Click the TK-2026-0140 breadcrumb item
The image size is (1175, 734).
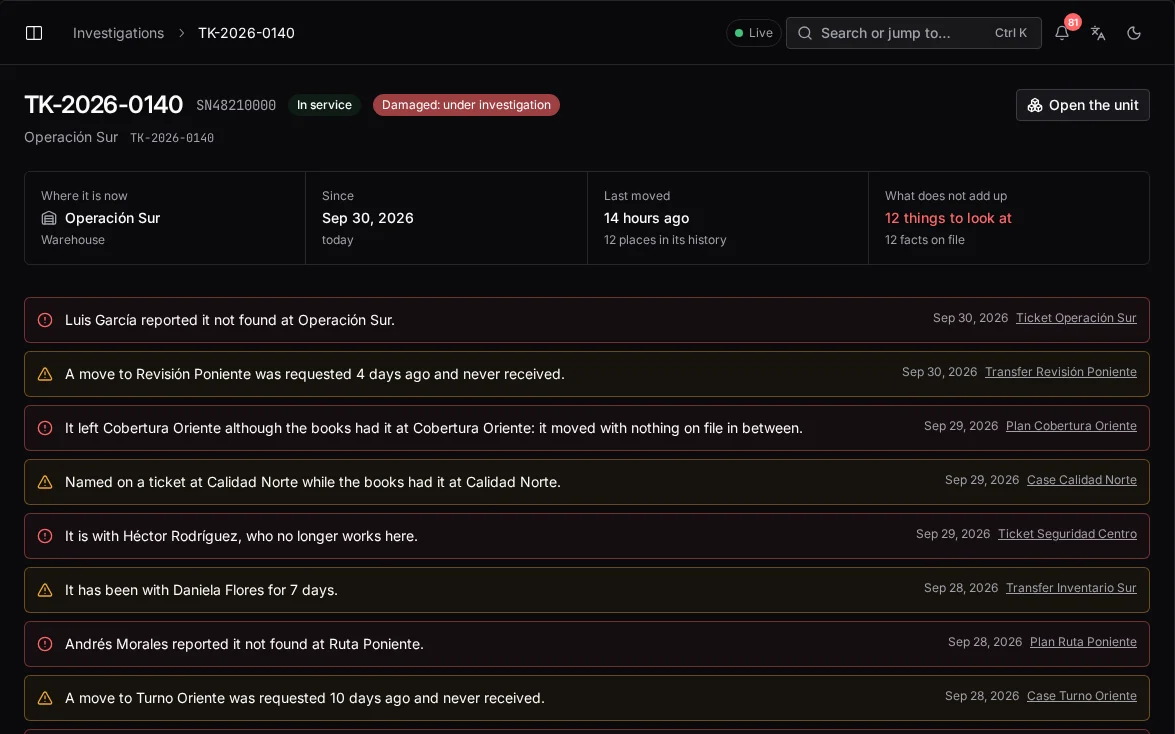(x=247, y=33)
